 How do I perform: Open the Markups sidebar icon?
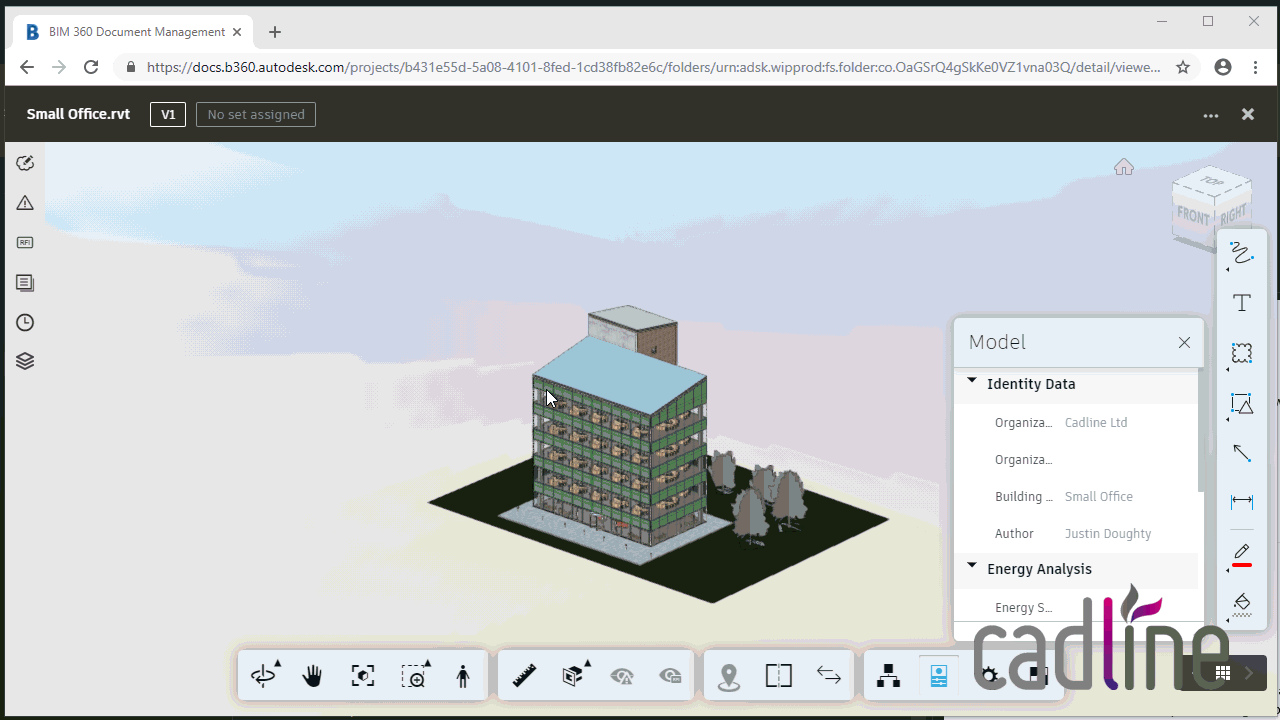(x=25, y=163)
